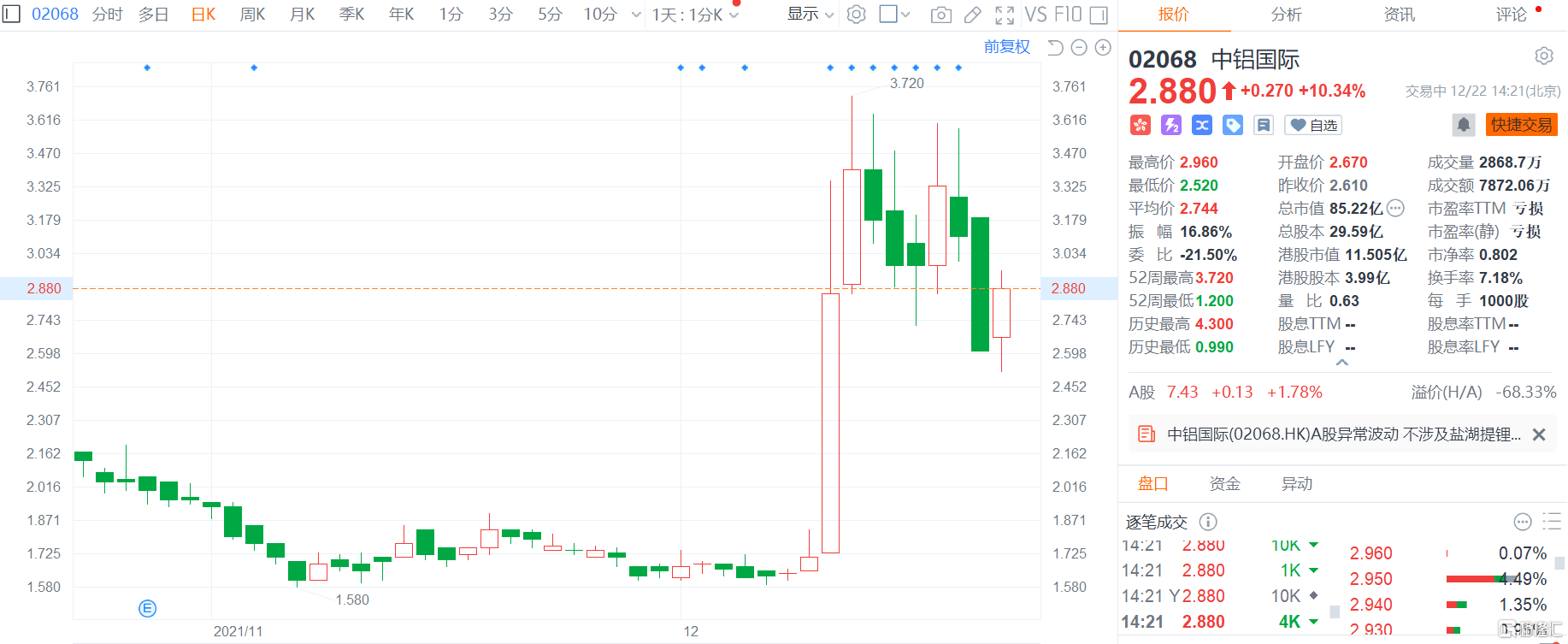Select 1分 one-minute chart tab
This screenshot has height=644, width=1568.
coord(451,15)
